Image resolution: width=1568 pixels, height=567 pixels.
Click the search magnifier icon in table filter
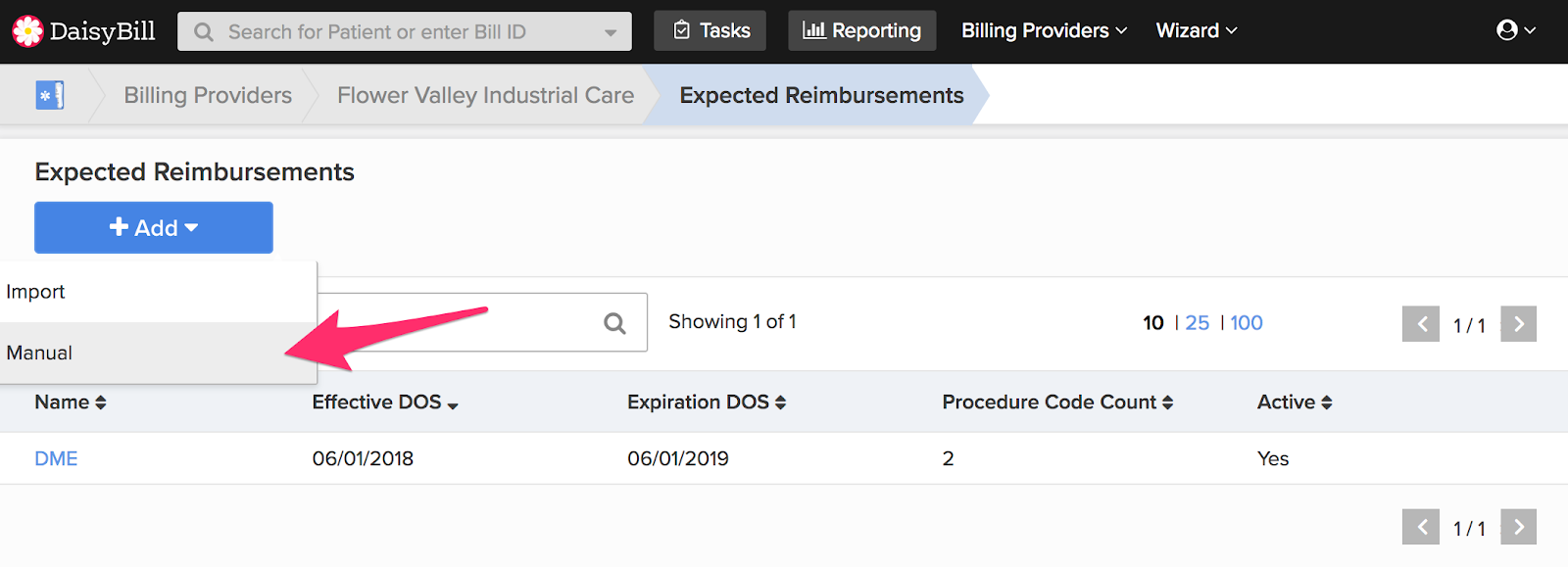(x=614, y=323)
